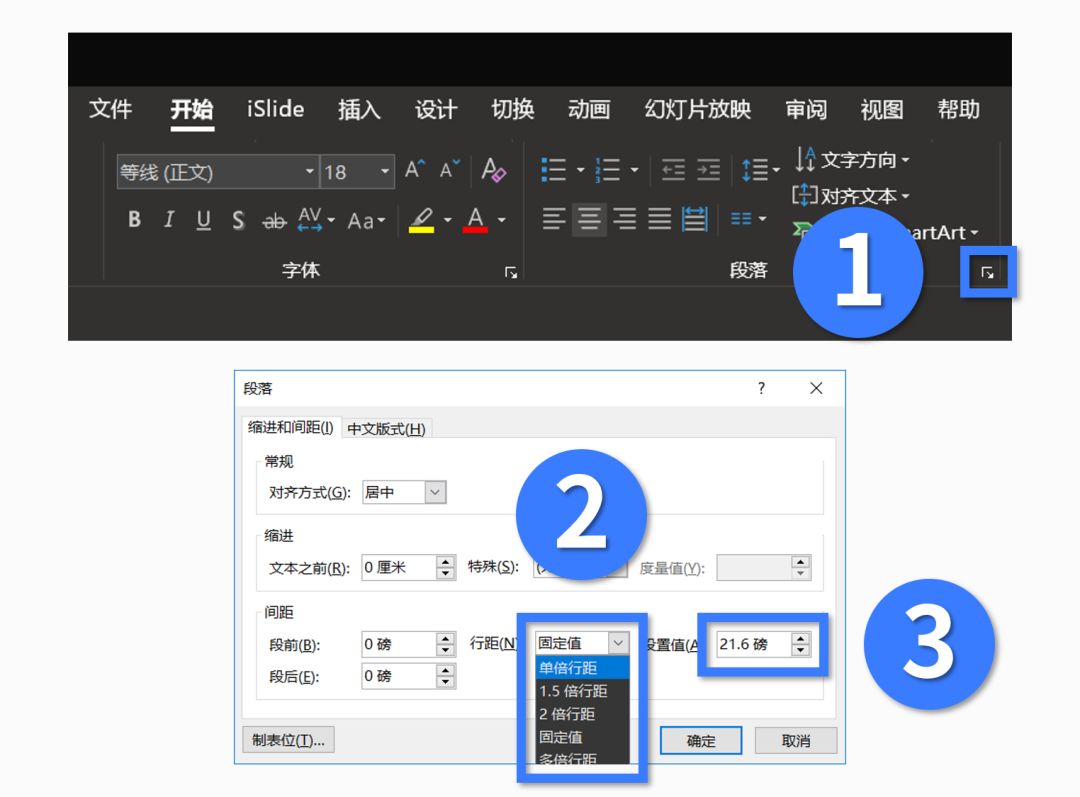Screen dimensions: 1080x797
Task: Click the 设置值 21.6 磅 input field
Action: 752,644
